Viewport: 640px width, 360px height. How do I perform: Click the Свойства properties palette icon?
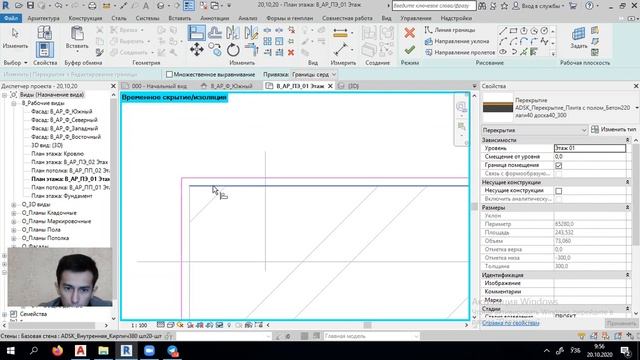tap(44, 50)
